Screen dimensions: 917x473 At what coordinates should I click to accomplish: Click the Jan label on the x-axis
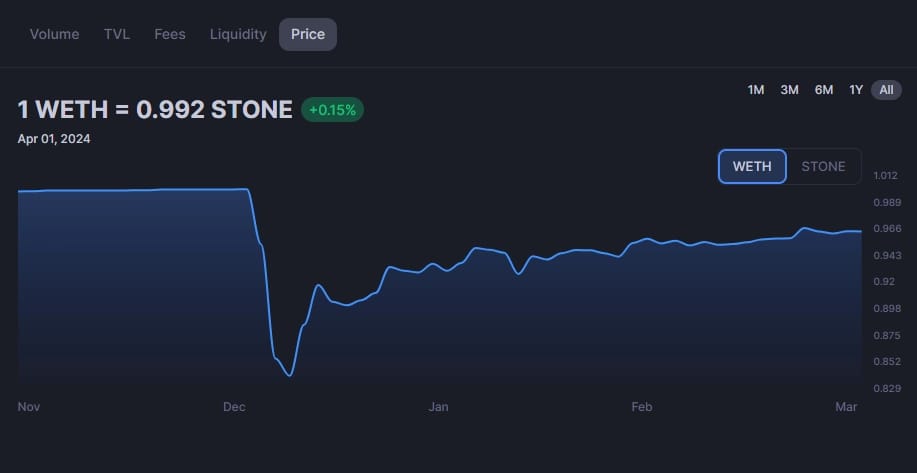click(x=438, y=407)
